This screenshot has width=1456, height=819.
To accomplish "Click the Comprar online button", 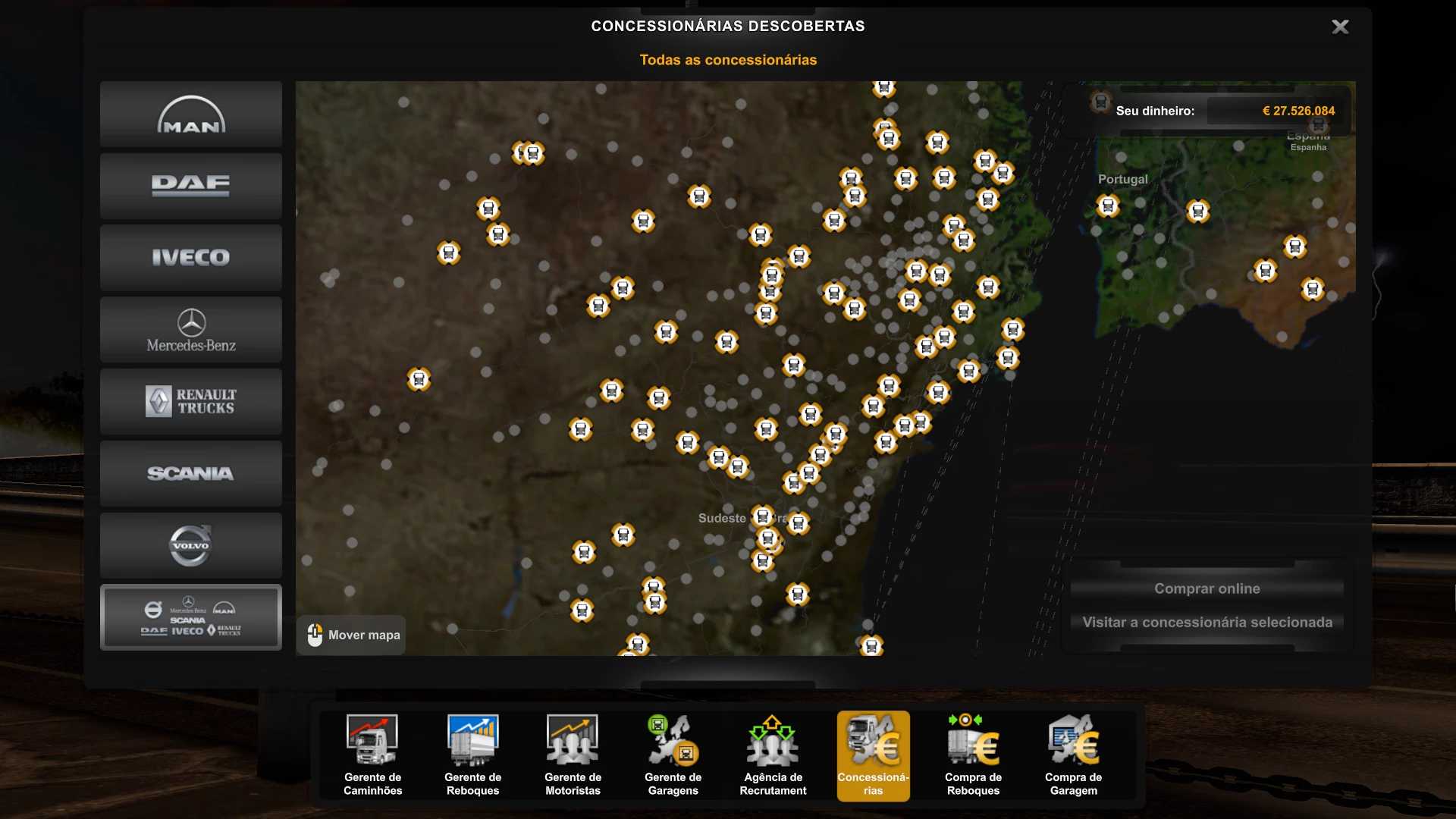I will [1207, 588].
